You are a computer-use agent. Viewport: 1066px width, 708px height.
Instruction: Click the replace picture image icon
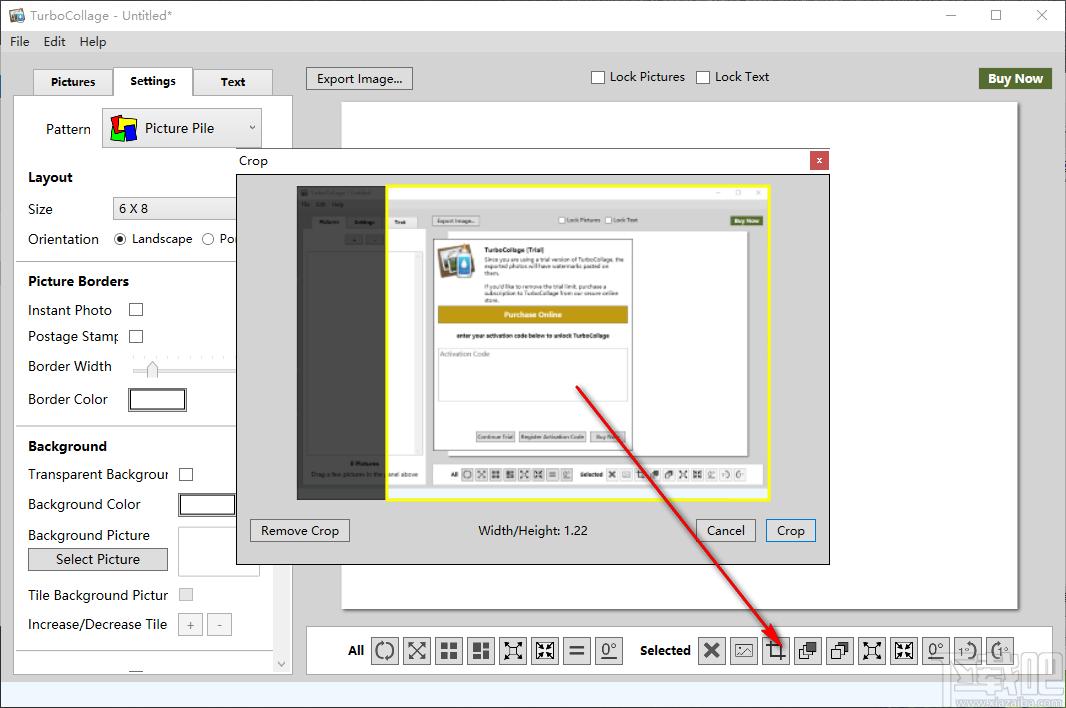click(744, 651)
